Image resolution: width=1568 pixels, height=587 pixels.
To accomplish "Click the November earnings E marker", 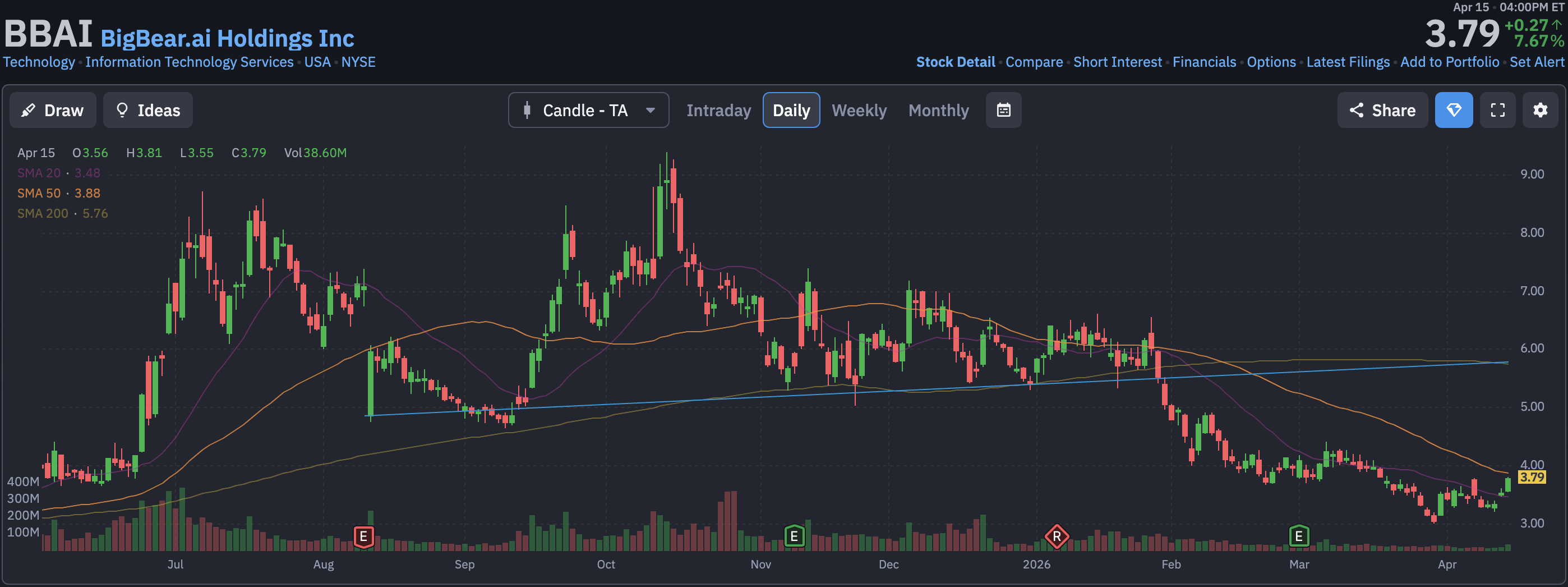I will (x=794, y=536).
